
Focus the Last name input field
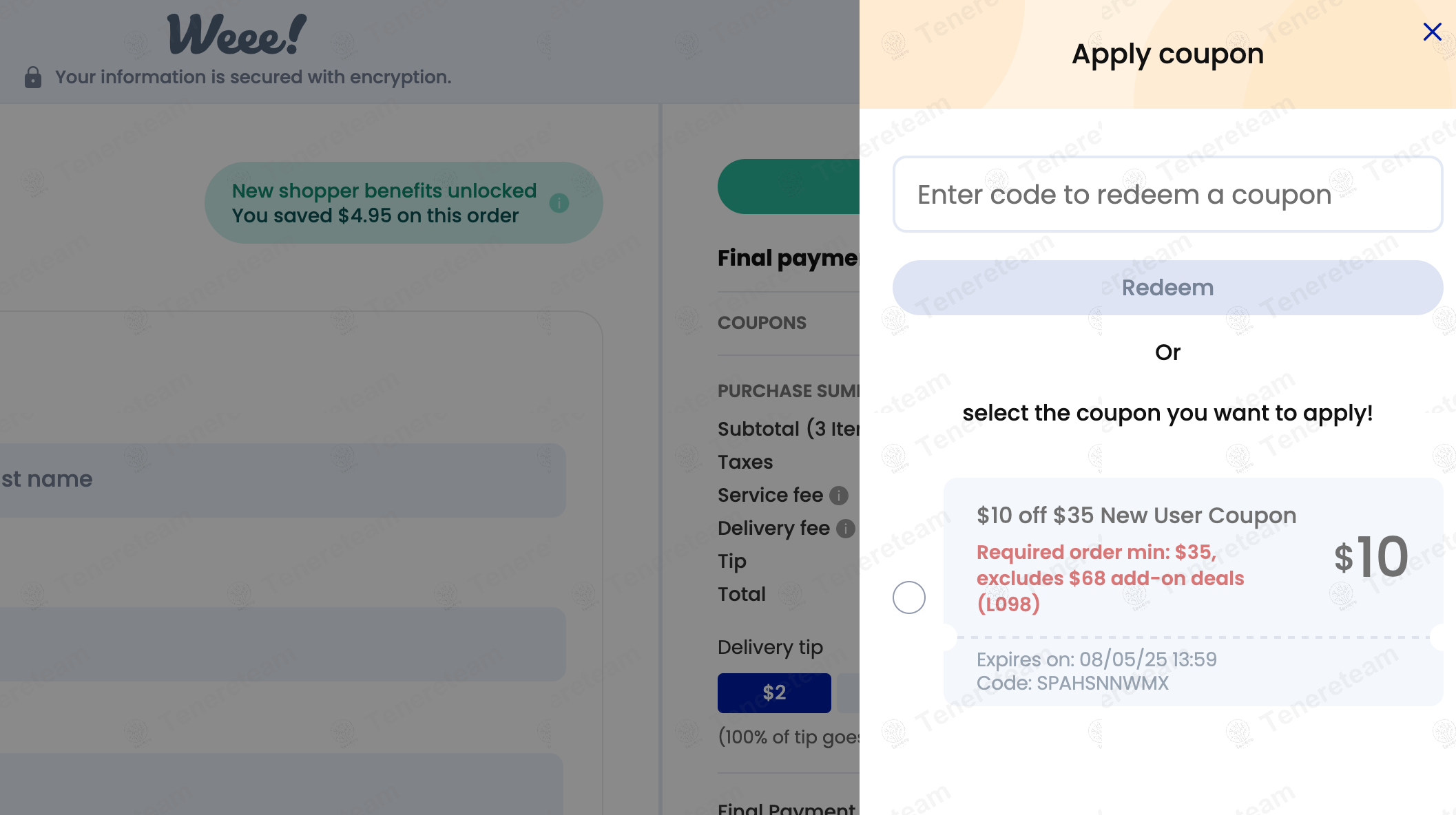coord(282,480)
